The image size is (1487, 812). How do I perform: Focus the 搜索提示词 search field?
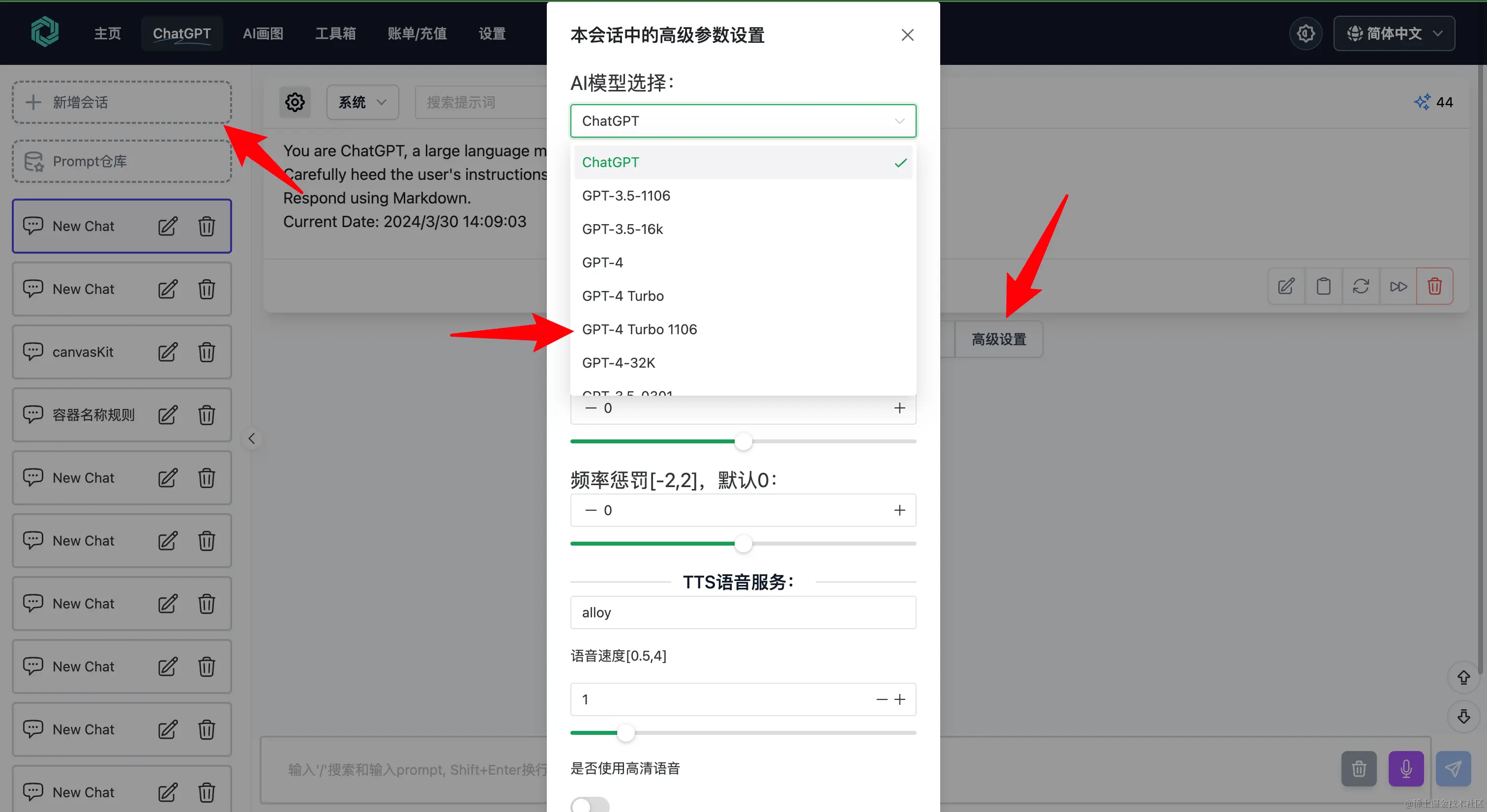pos(481,102)
